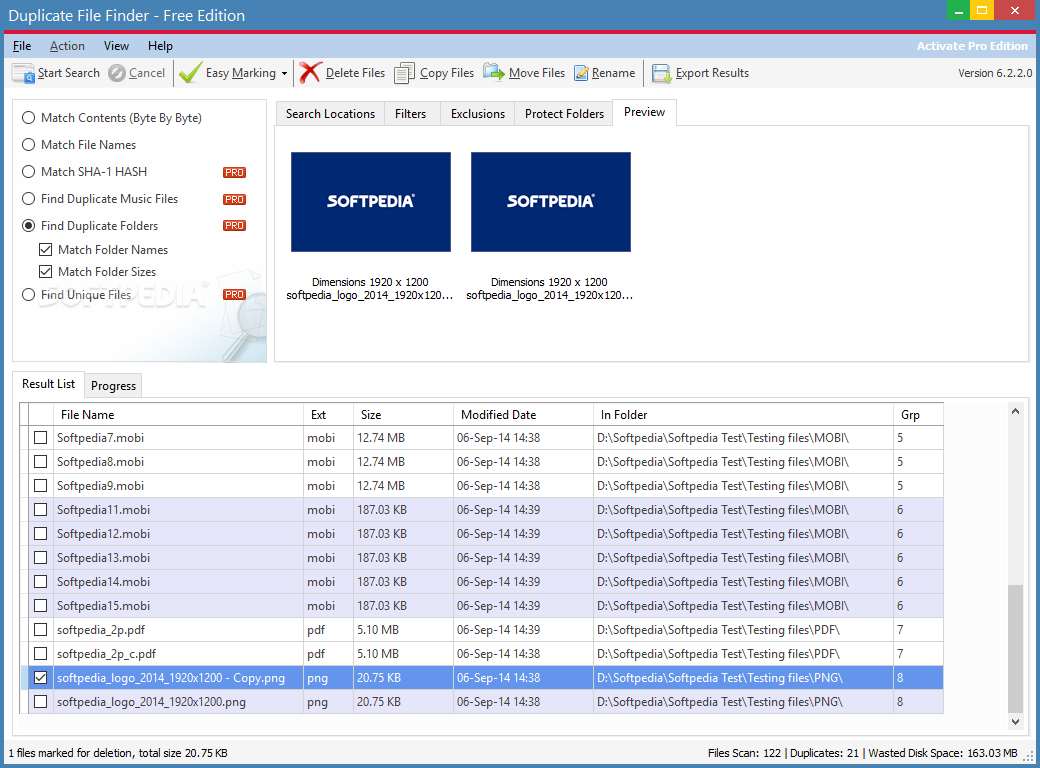This screenshot has width=1040, height=768.
Task: Select Match Contents (Byte By Byte) option
Action: (x=112, y=118)
